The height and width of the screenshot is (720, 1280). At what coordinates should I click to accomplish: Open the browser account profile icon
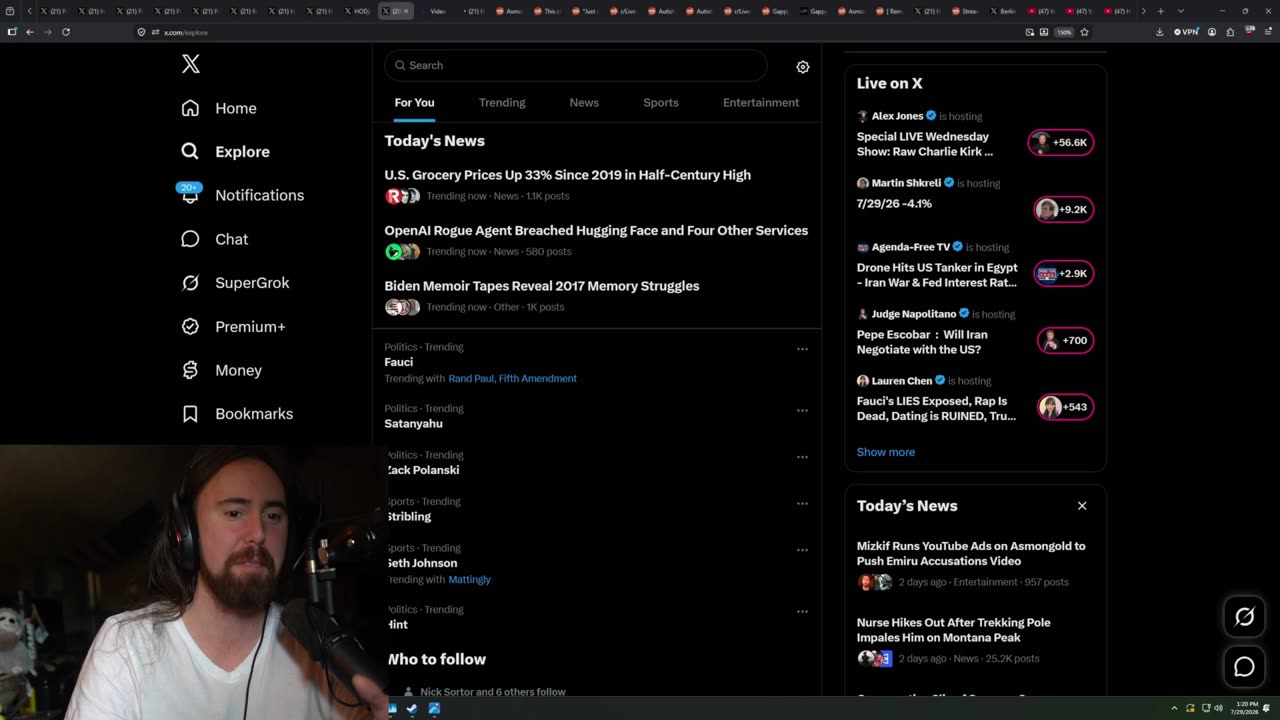click(x=1212, y=32)
